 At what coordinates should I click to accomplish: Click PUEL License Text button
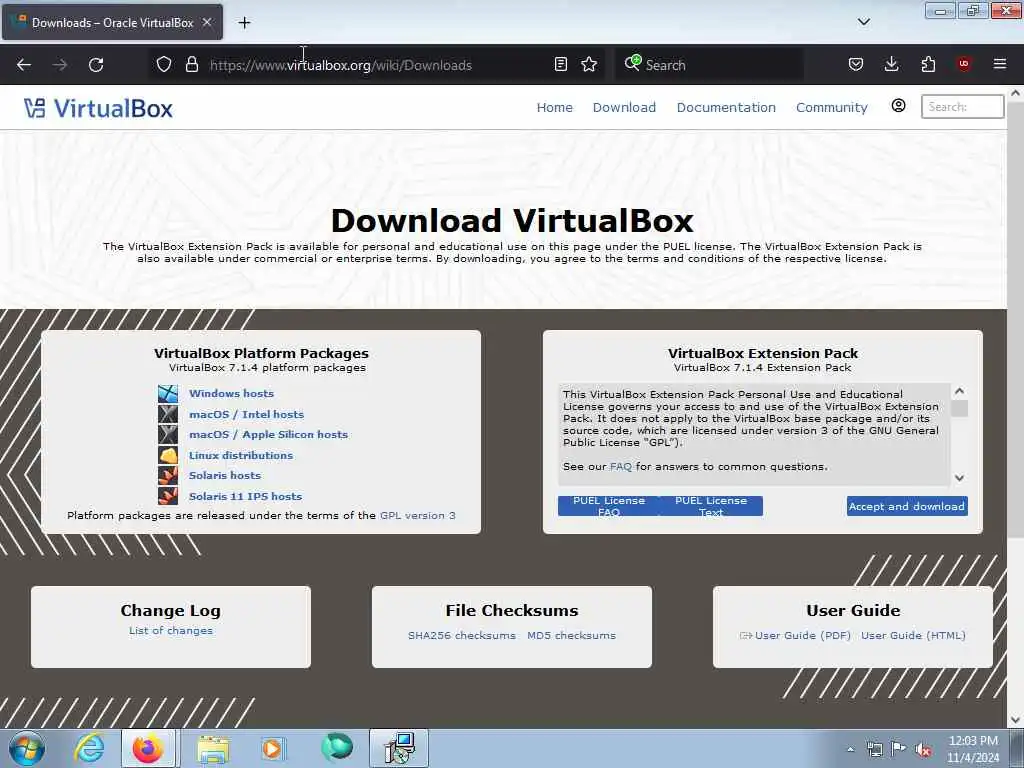711,506
